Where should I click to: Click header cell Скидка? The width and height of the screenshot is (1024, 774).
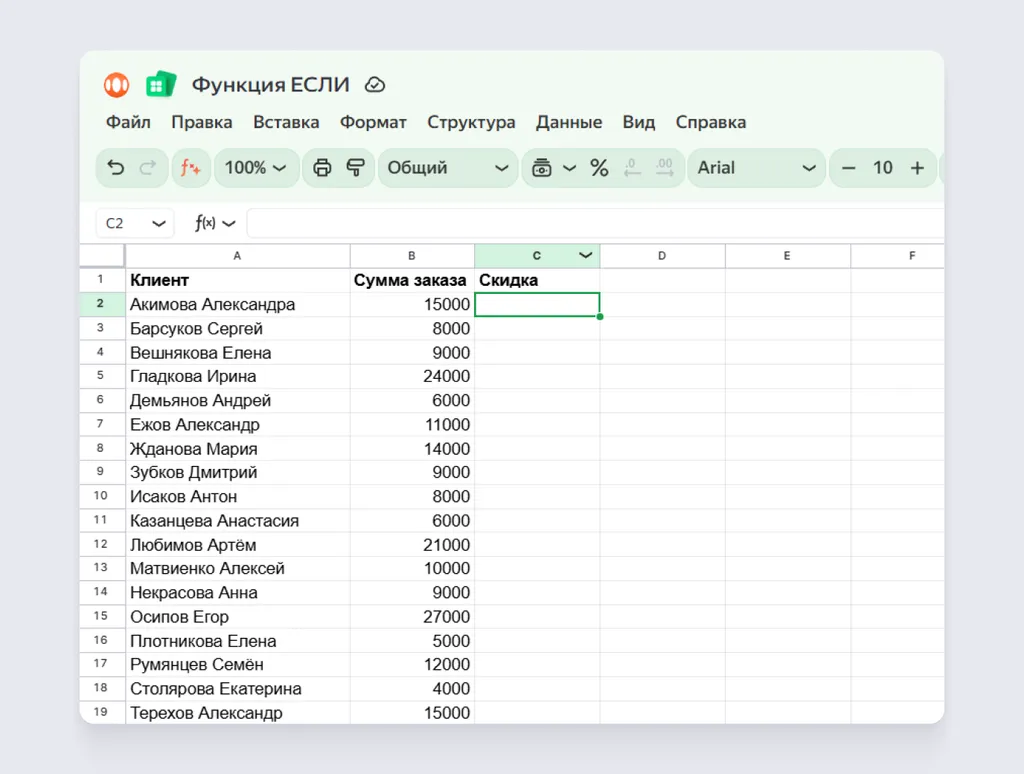[x=537, y=280]
